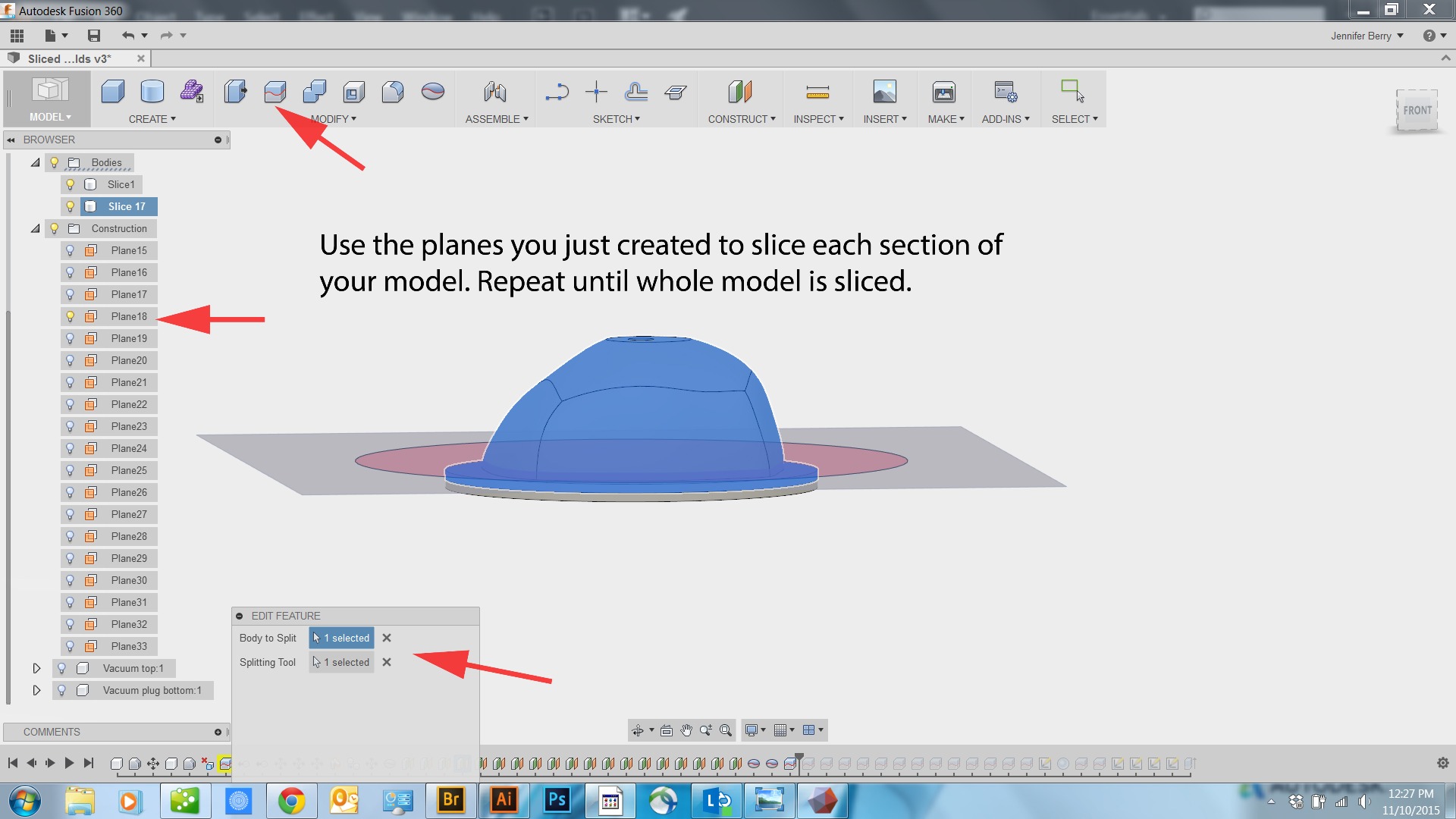The height and width of the screenshot is (819, 1456).
Task: Expand the Bodies folder in browser
Action: click(x=36, y=162)
